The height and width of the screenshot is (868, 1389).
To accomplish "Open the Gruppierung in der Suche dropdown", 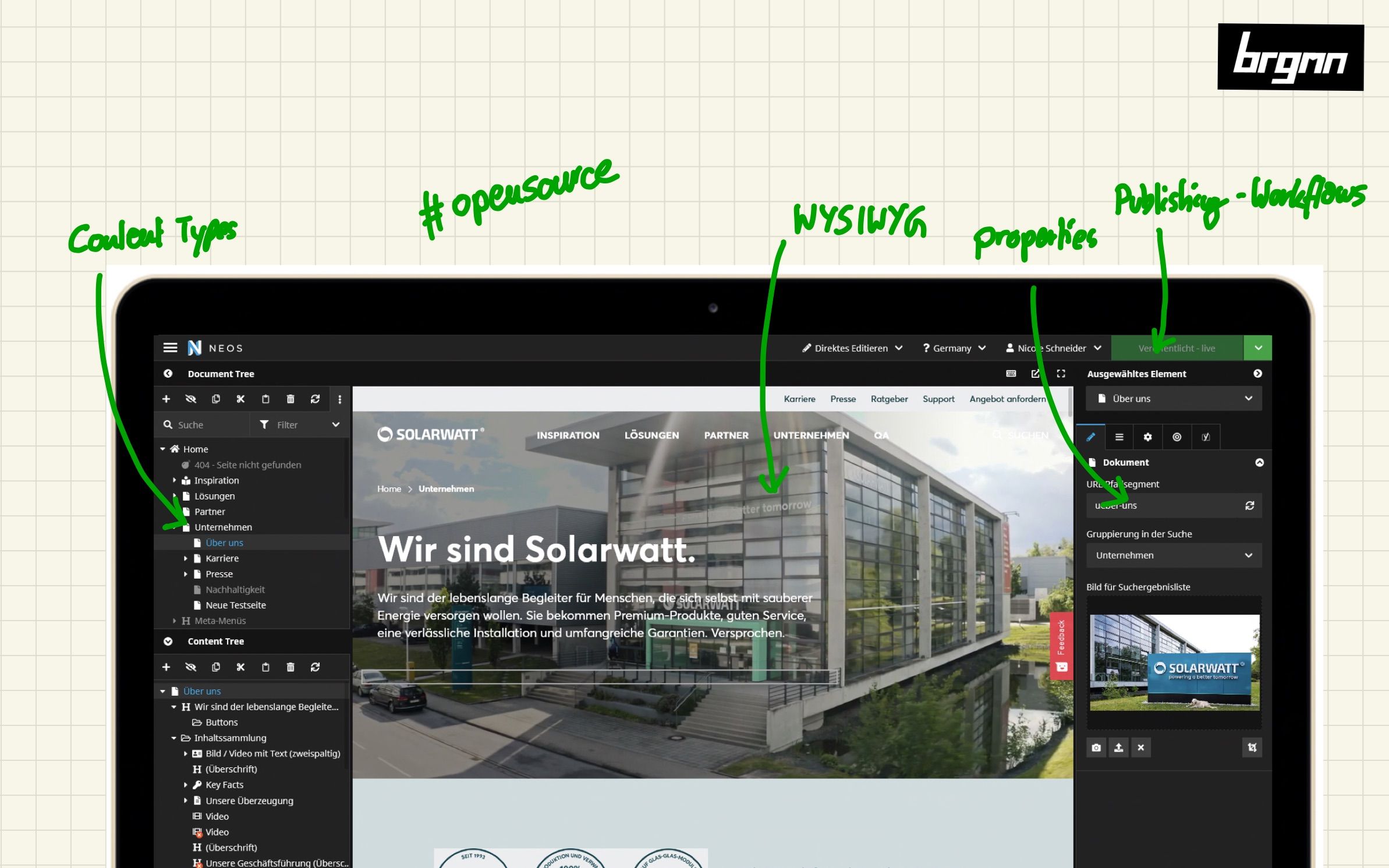I will coord(1174,555).
